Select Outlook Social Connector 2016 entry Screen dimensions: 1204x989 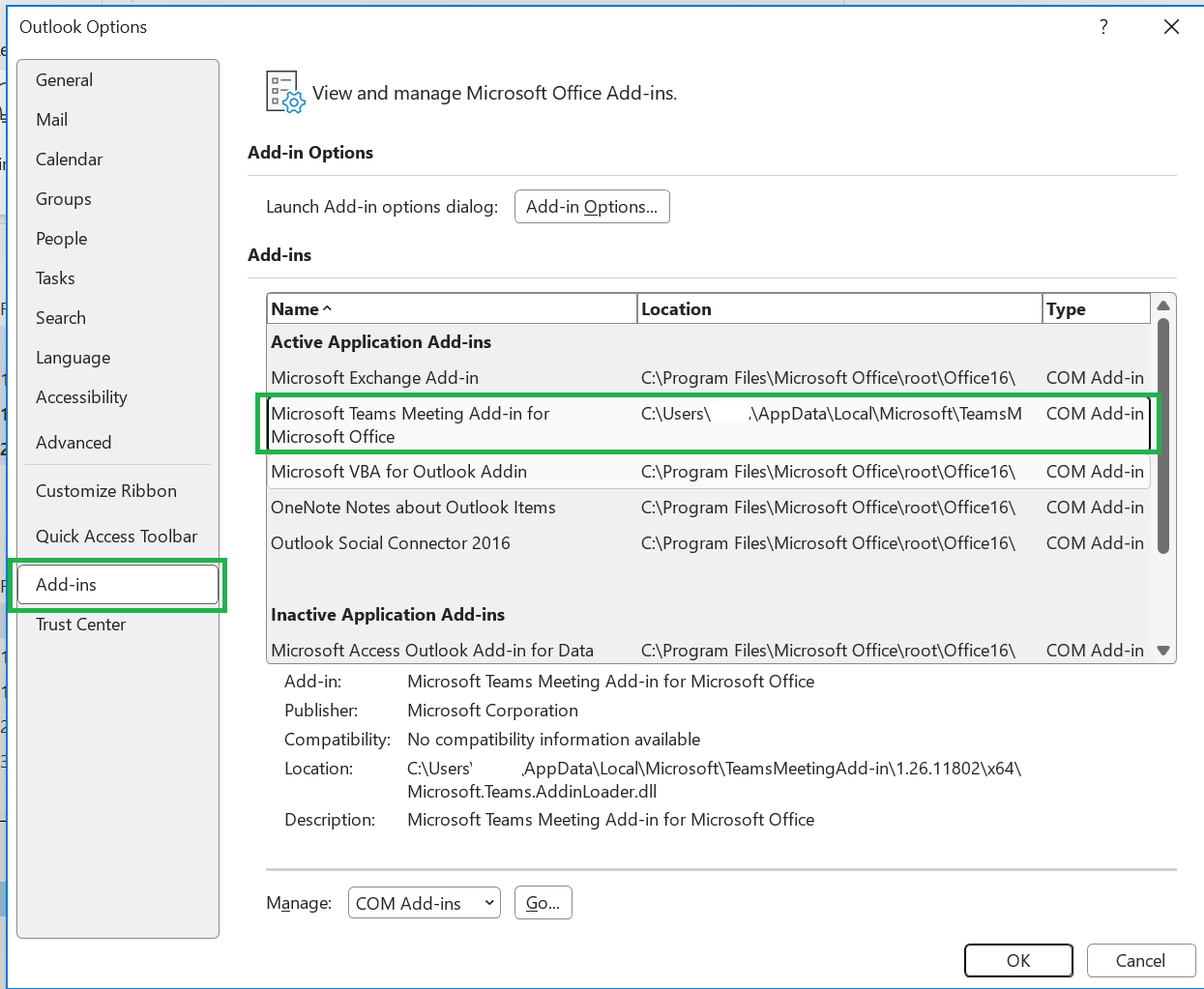pos(708,543)
